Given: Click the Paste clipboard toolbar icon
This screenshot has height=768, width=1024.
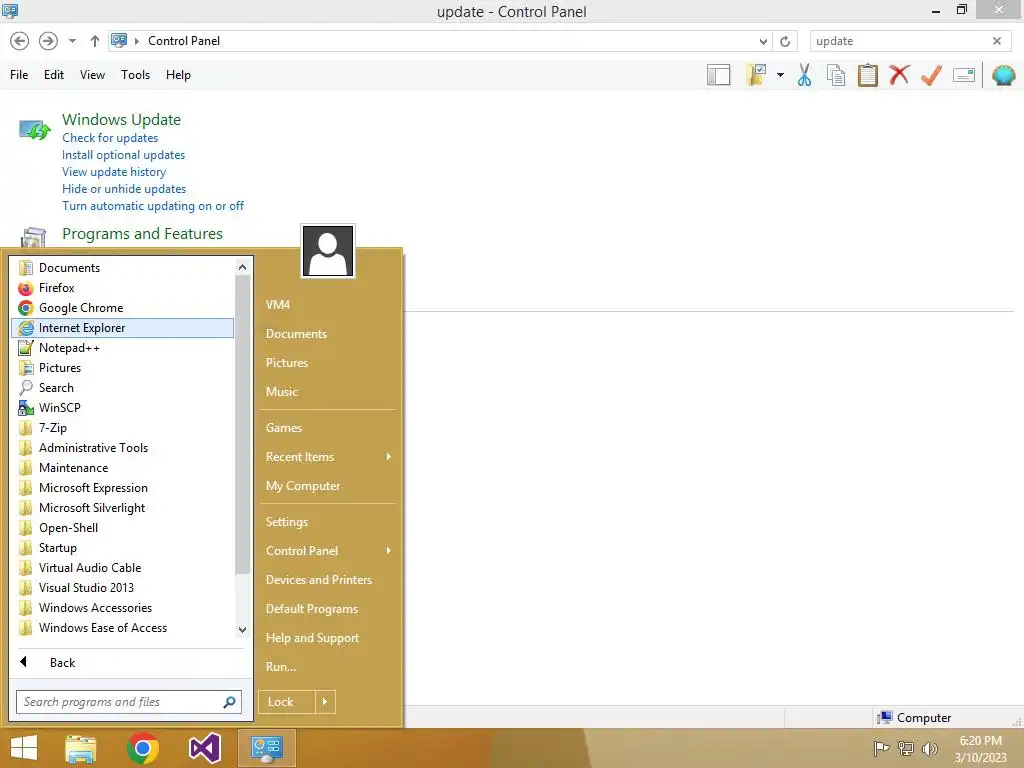Looking at the screenshot, I should click(x=867, y=75).
